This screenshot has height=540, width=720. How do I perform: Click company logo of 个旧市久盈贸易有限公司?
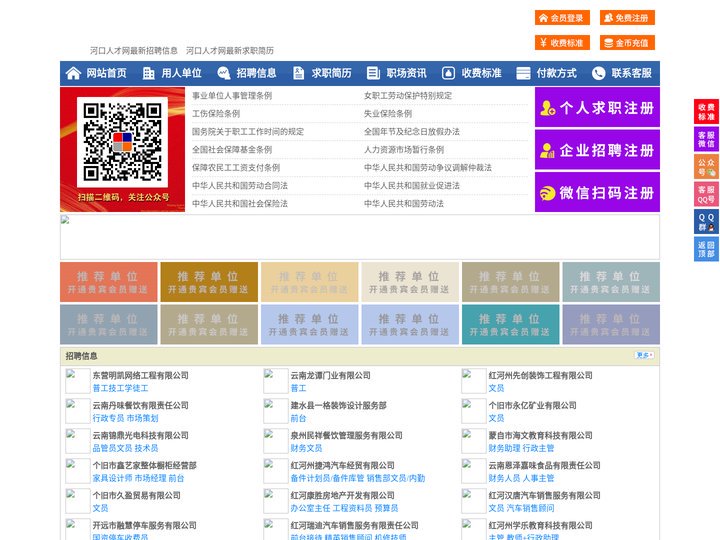tap(78, 501)
